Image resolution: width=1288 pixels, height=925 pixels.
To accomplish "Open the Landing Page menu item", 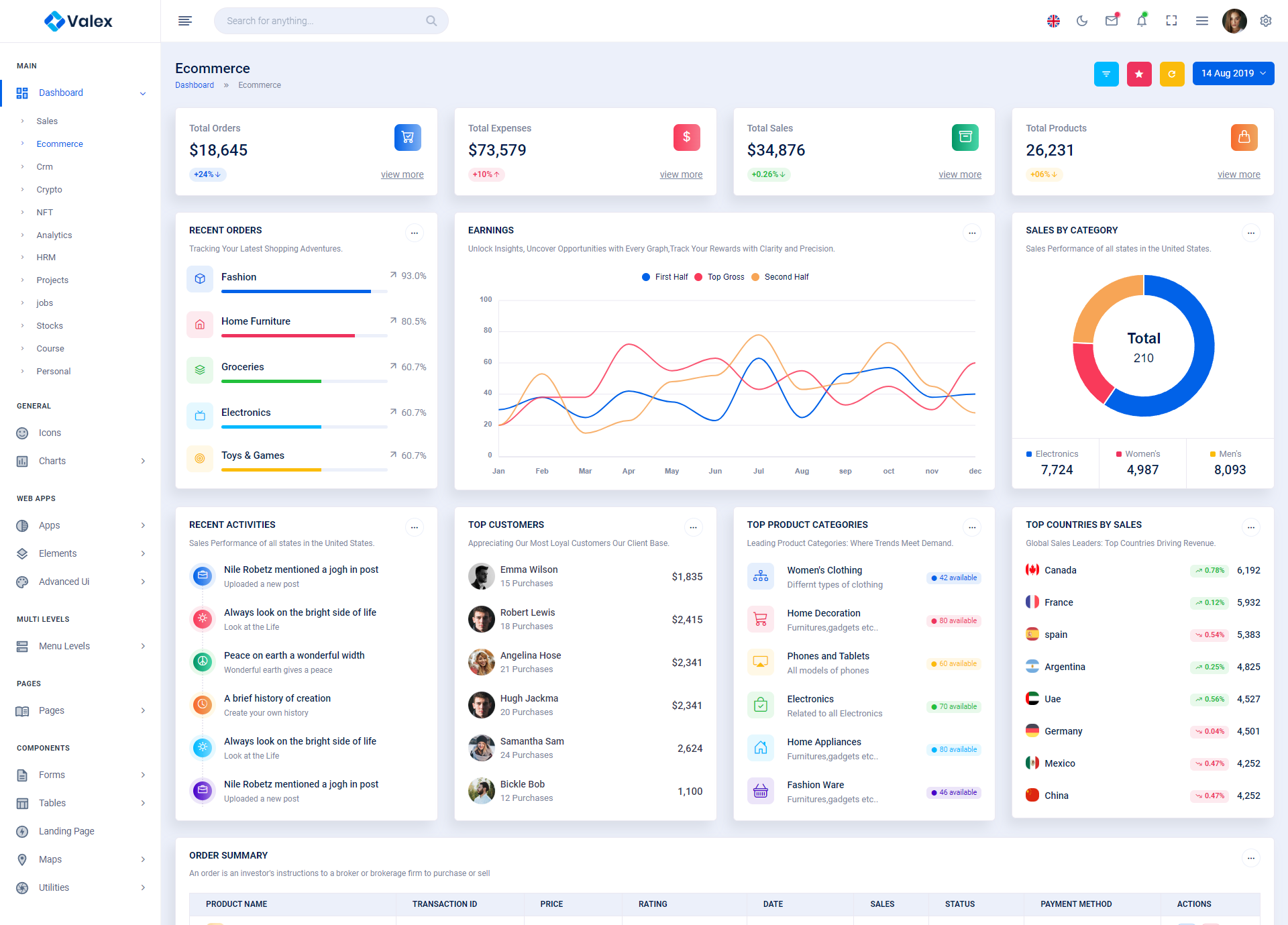I will pyautogui.click(x=66, y=831).
